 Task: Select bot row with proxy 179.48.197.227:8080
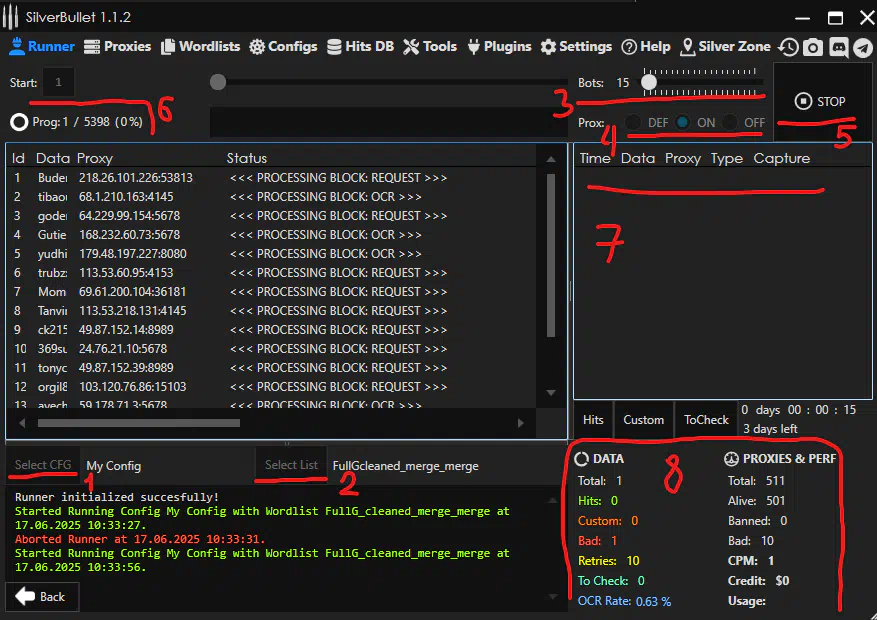tap(271, 254)
